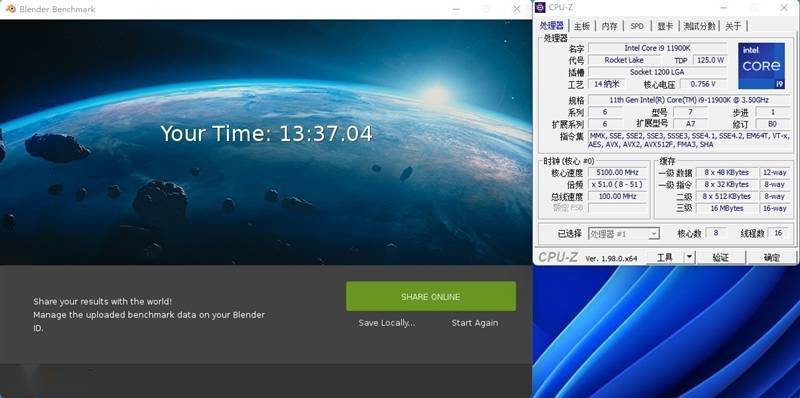Screen dimensions: 800x398
Task: Open the 测试分数 tab
Action: coord(700,26)
